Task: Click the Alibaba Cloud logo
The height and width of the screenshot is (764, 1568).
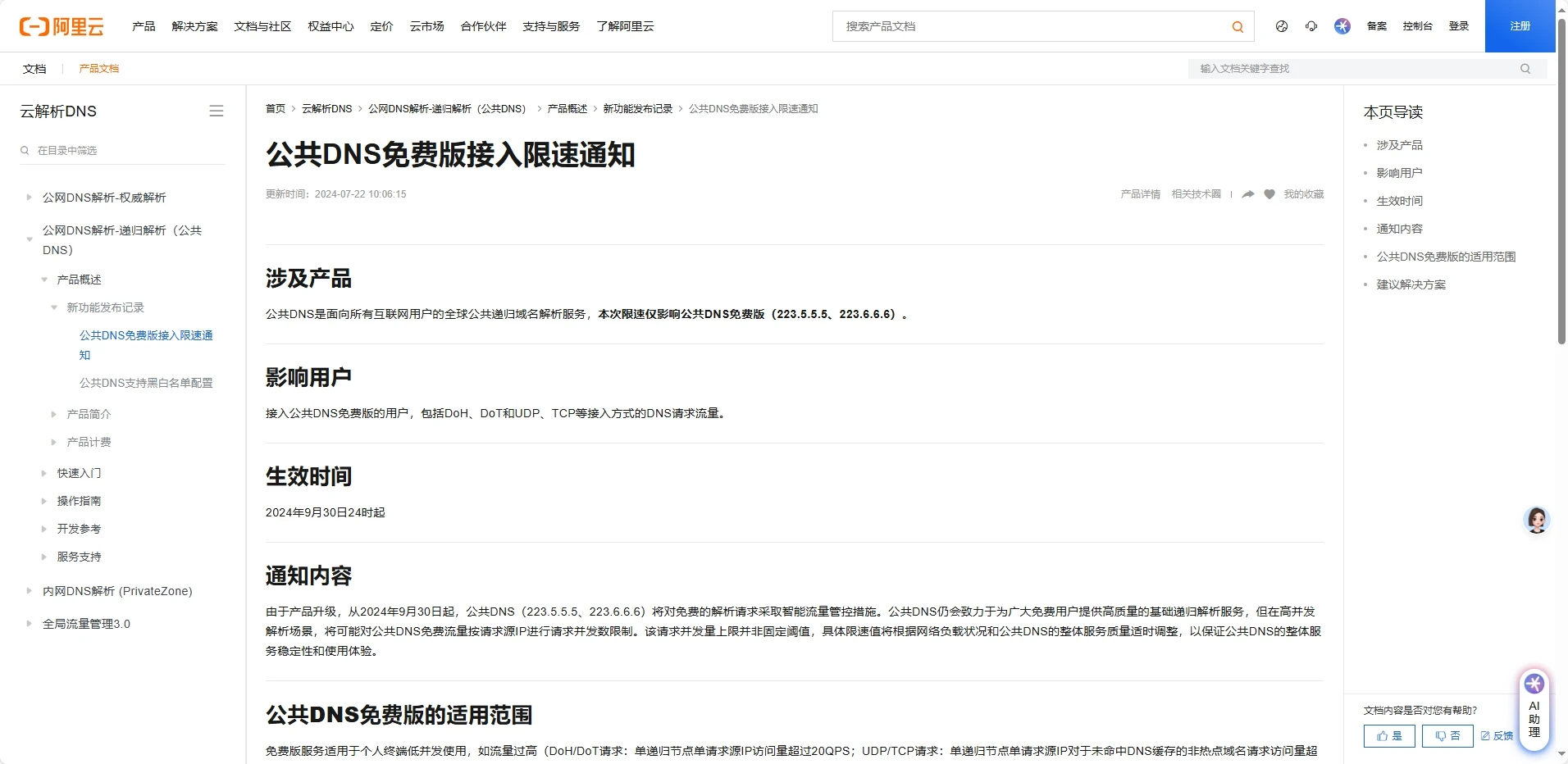Action: tap(62, 26)
